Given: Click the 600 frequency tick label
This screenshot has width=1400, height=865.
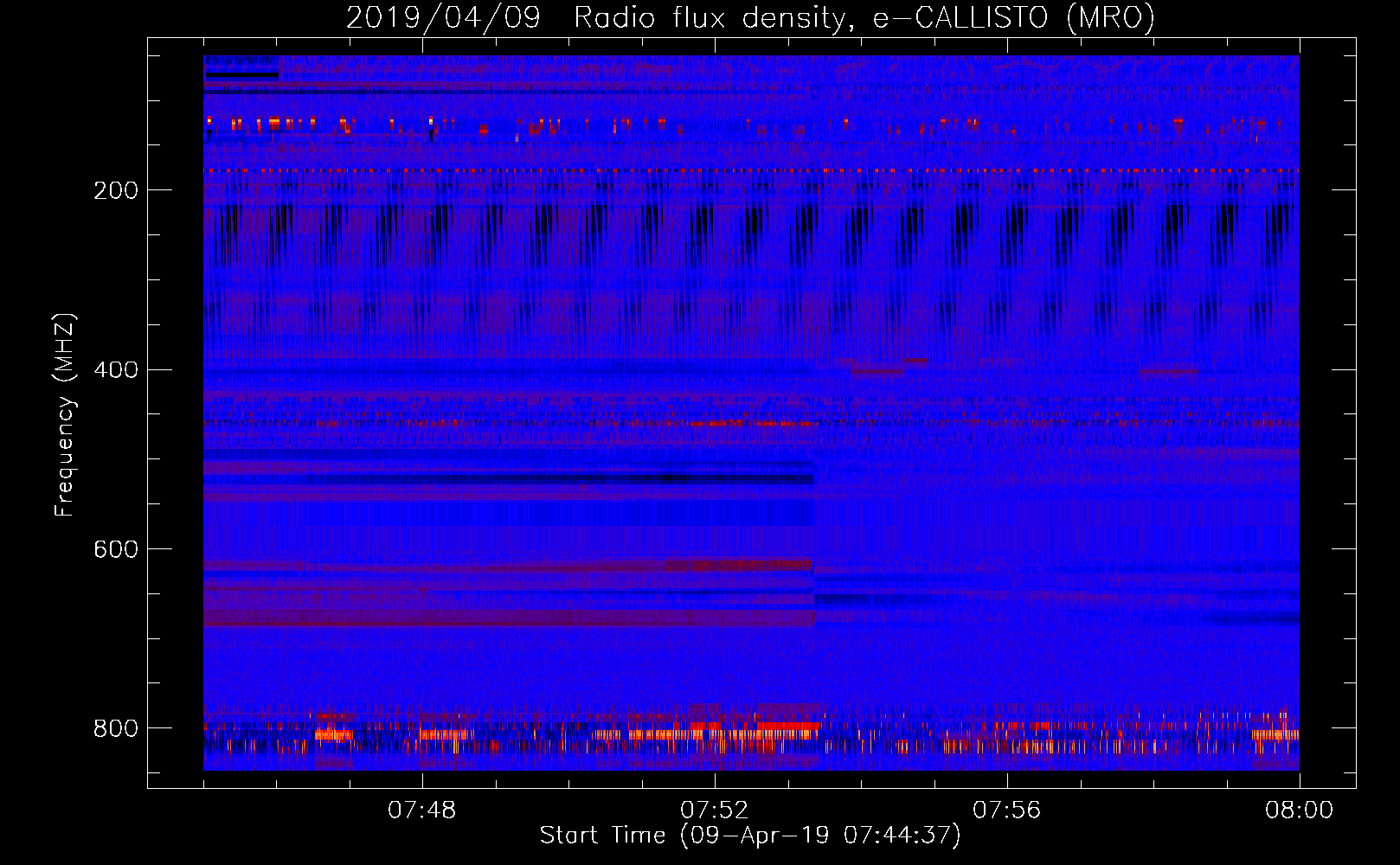Looking at the screenshot, I should (116, 550).
